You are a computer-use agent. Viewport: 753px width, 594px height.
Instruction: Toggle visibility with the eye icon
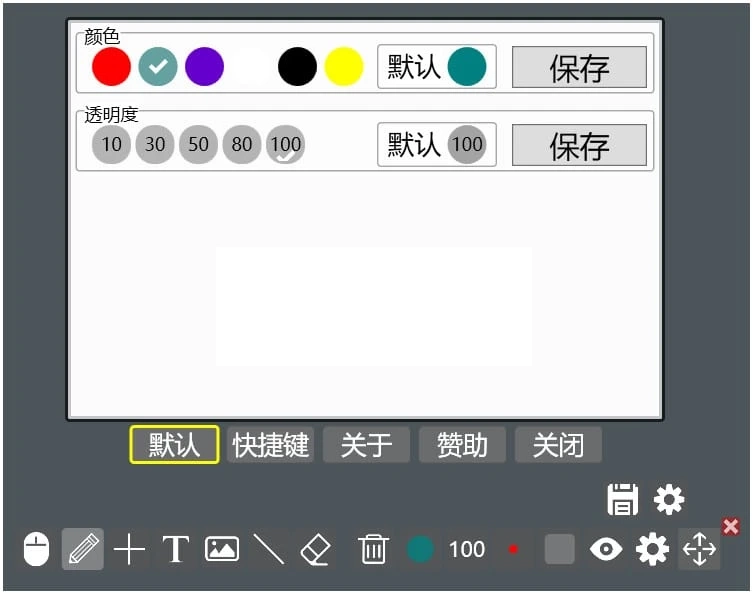tap(605, 550)
